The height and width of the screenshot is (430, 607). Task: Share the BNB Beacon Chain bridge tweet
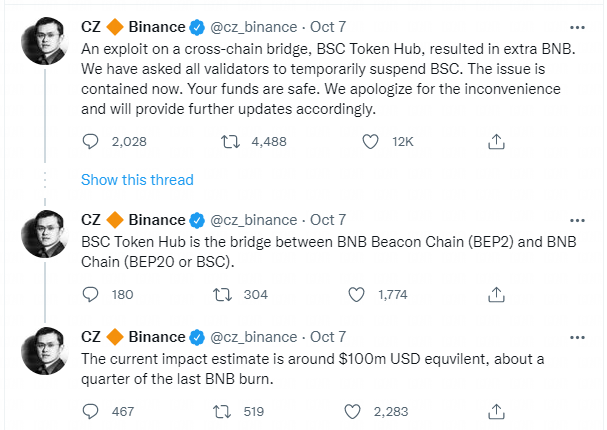click(495, 294)
